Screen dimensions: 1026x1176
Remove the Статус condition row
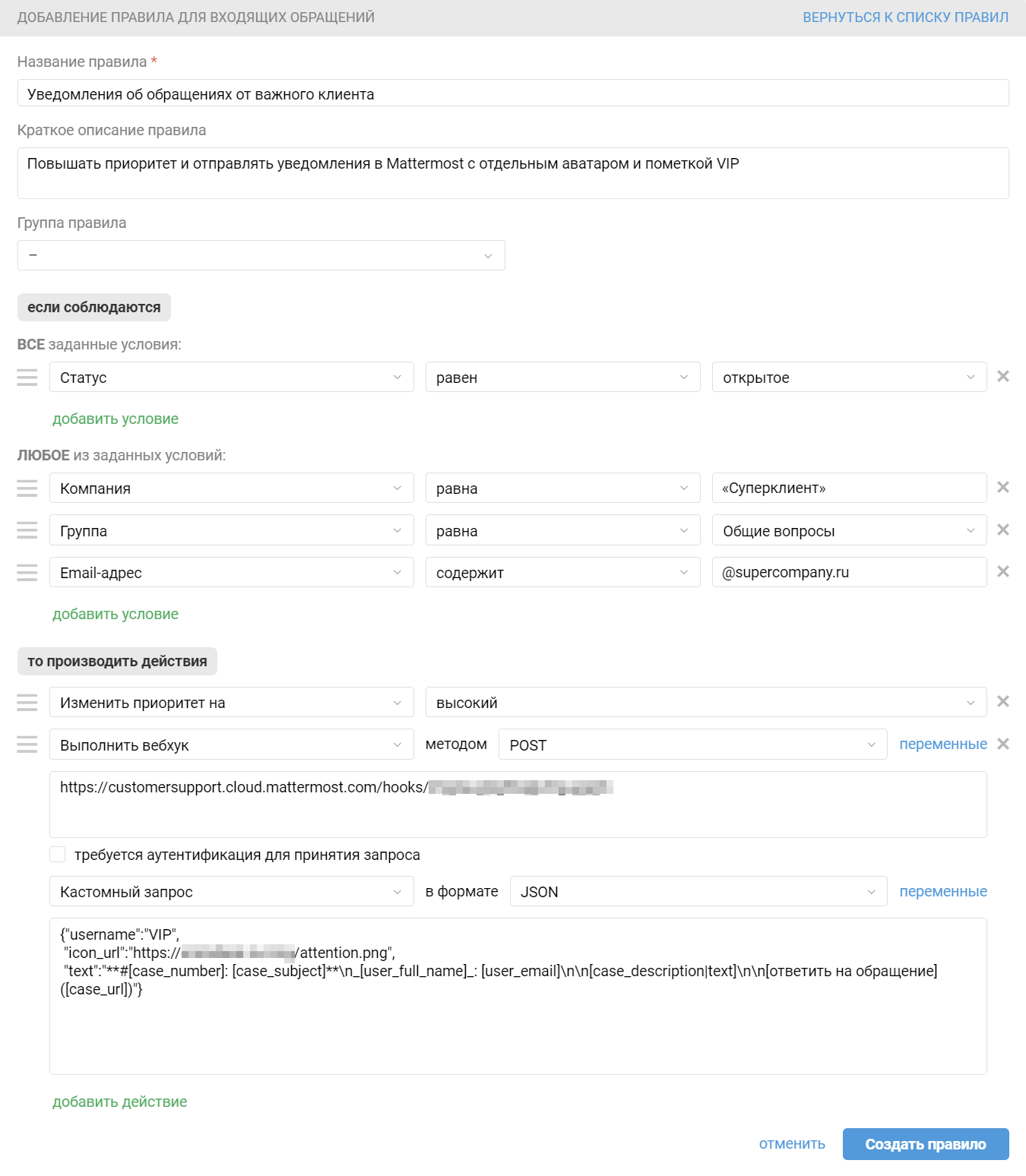click(x=1003, y=376)
